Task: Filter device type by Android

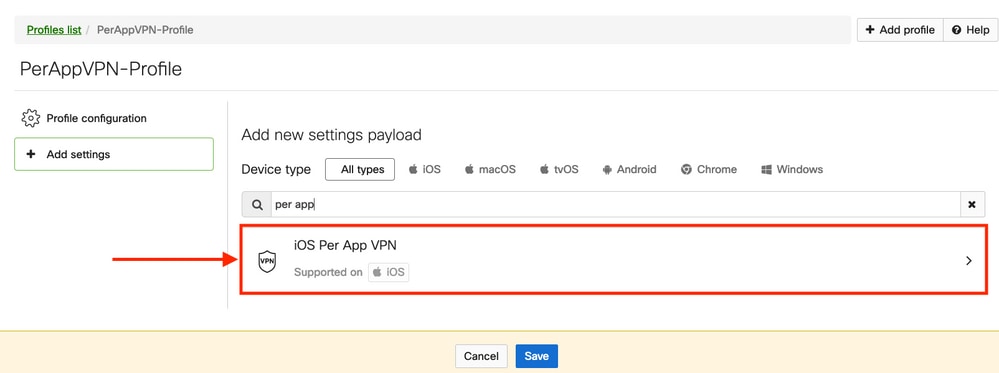Action: coord(629,170)
